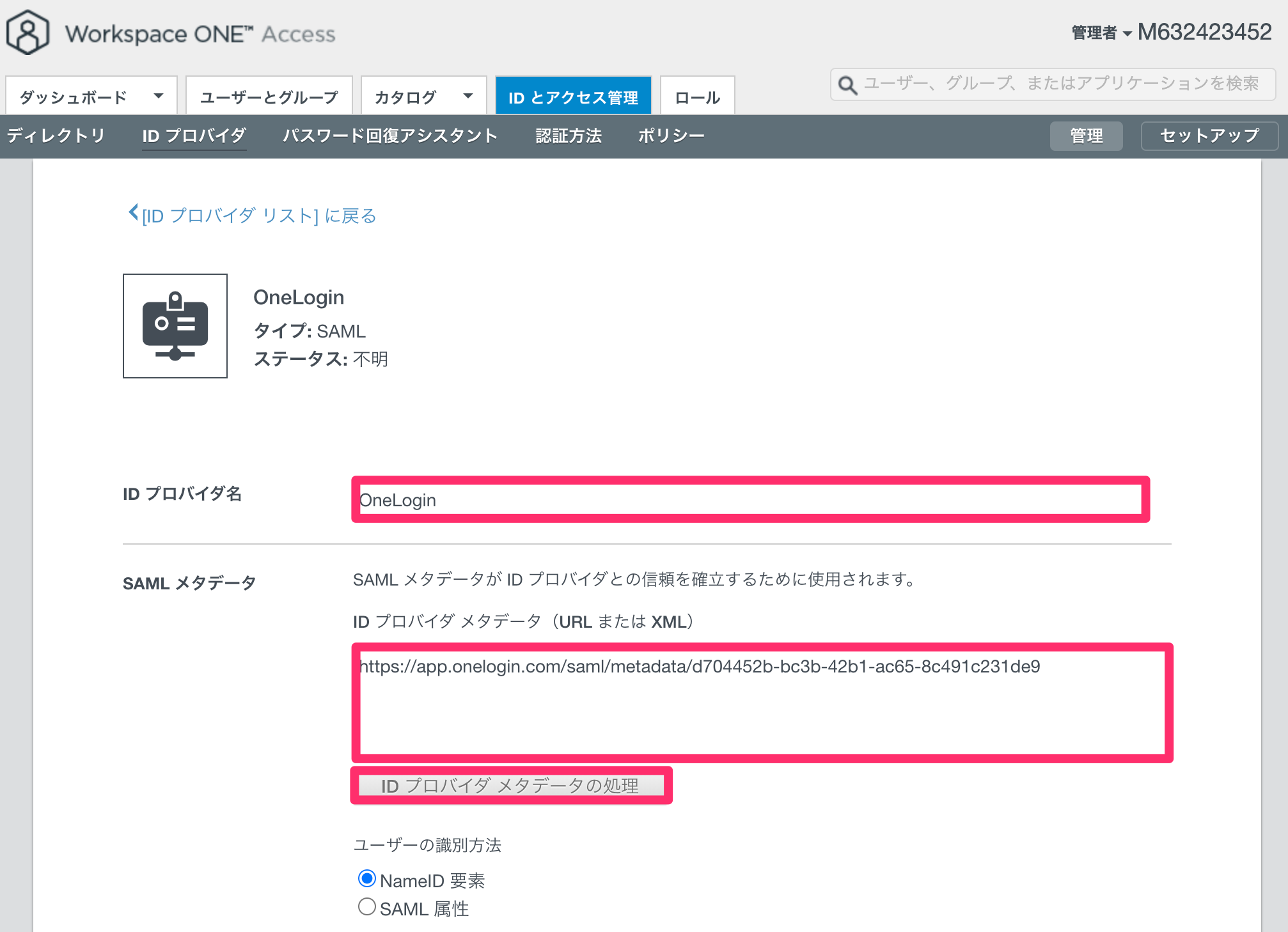
Task: Select the ID とアクセス管理 tab
Action: point(574,96)
